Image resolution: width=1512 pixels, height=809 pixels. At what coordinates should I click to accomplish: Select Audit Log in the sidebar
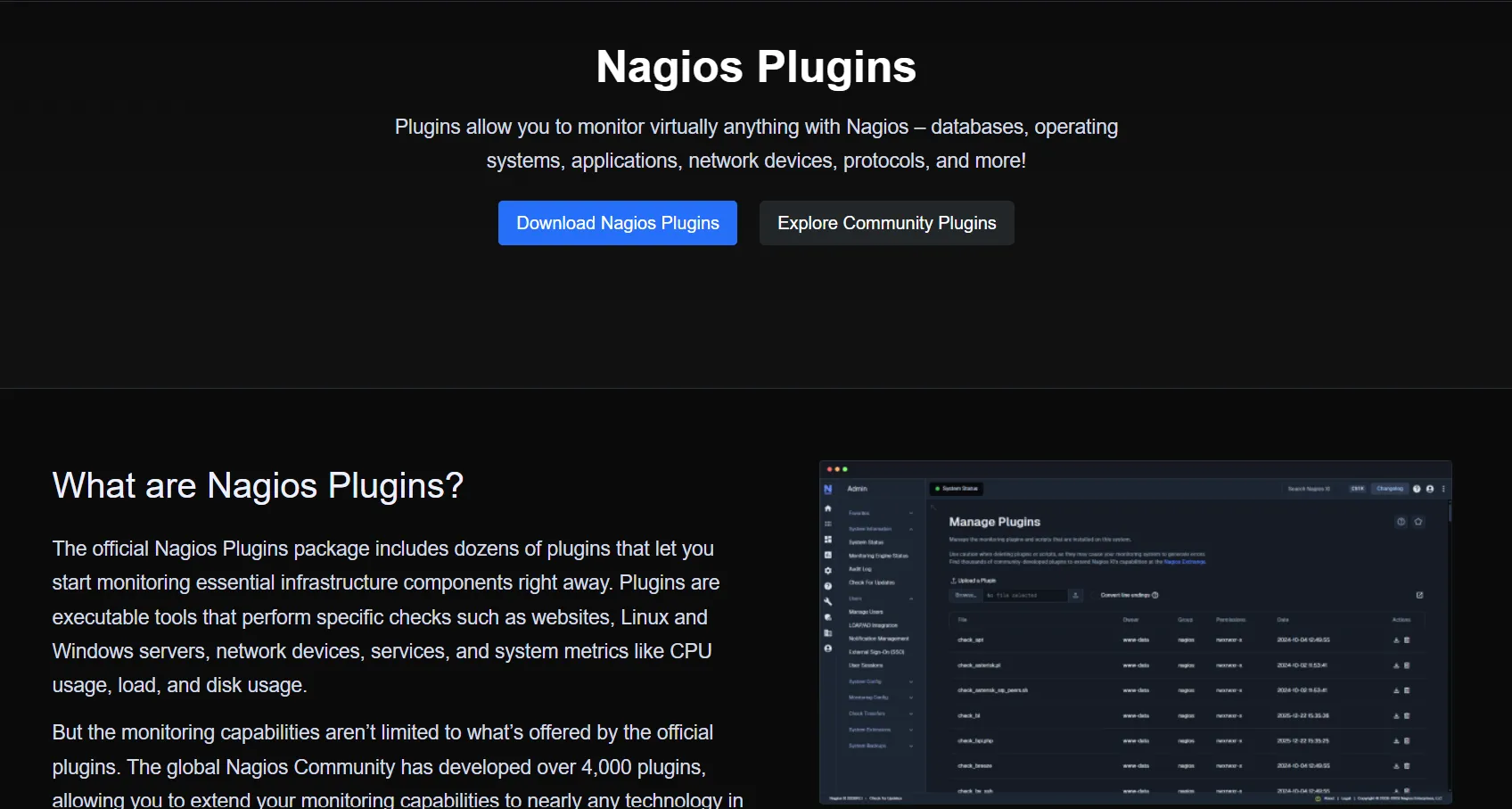860,569
